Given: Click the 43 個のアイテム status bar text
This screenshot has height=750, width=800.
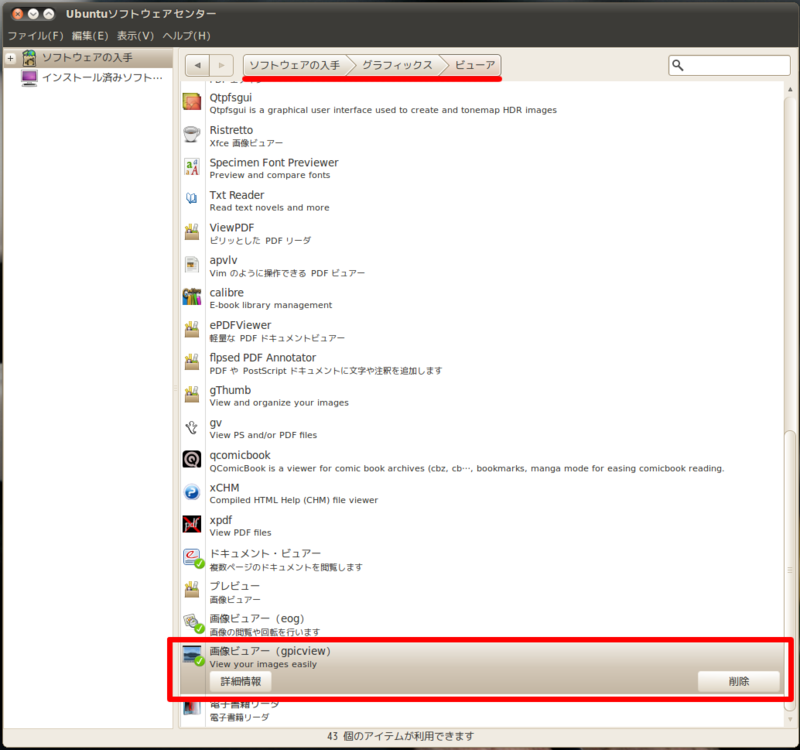Looking at the screenshot, I should click(x=401, y=736).
